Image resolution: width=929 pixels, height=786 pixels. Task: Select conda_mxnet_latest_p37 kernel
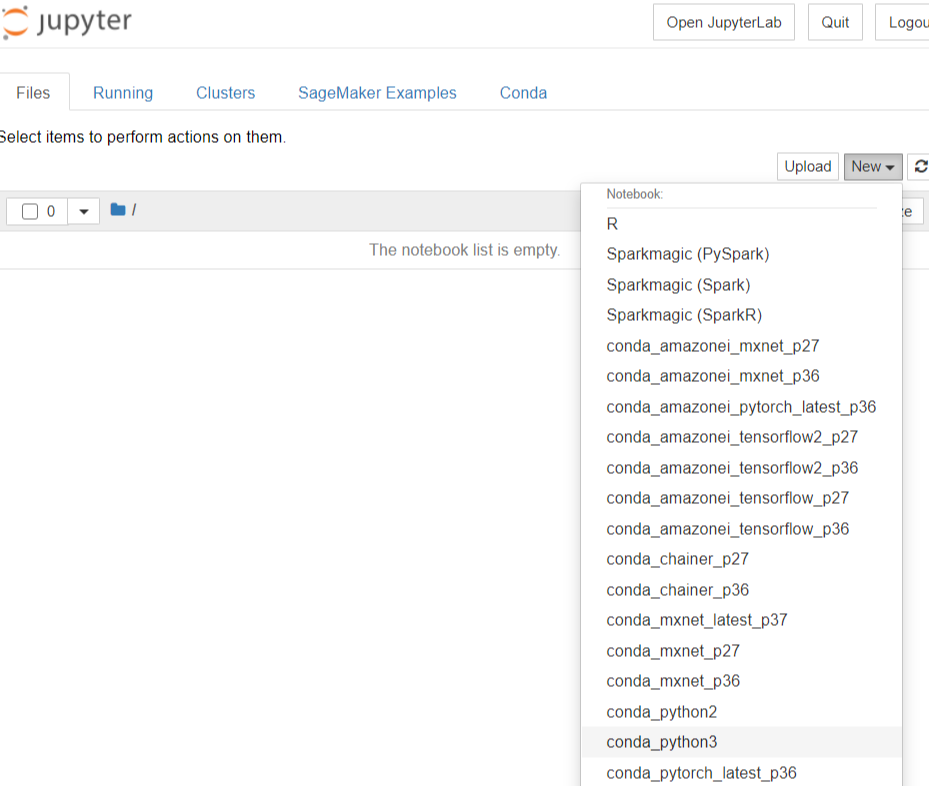click(x=741, y=620)
